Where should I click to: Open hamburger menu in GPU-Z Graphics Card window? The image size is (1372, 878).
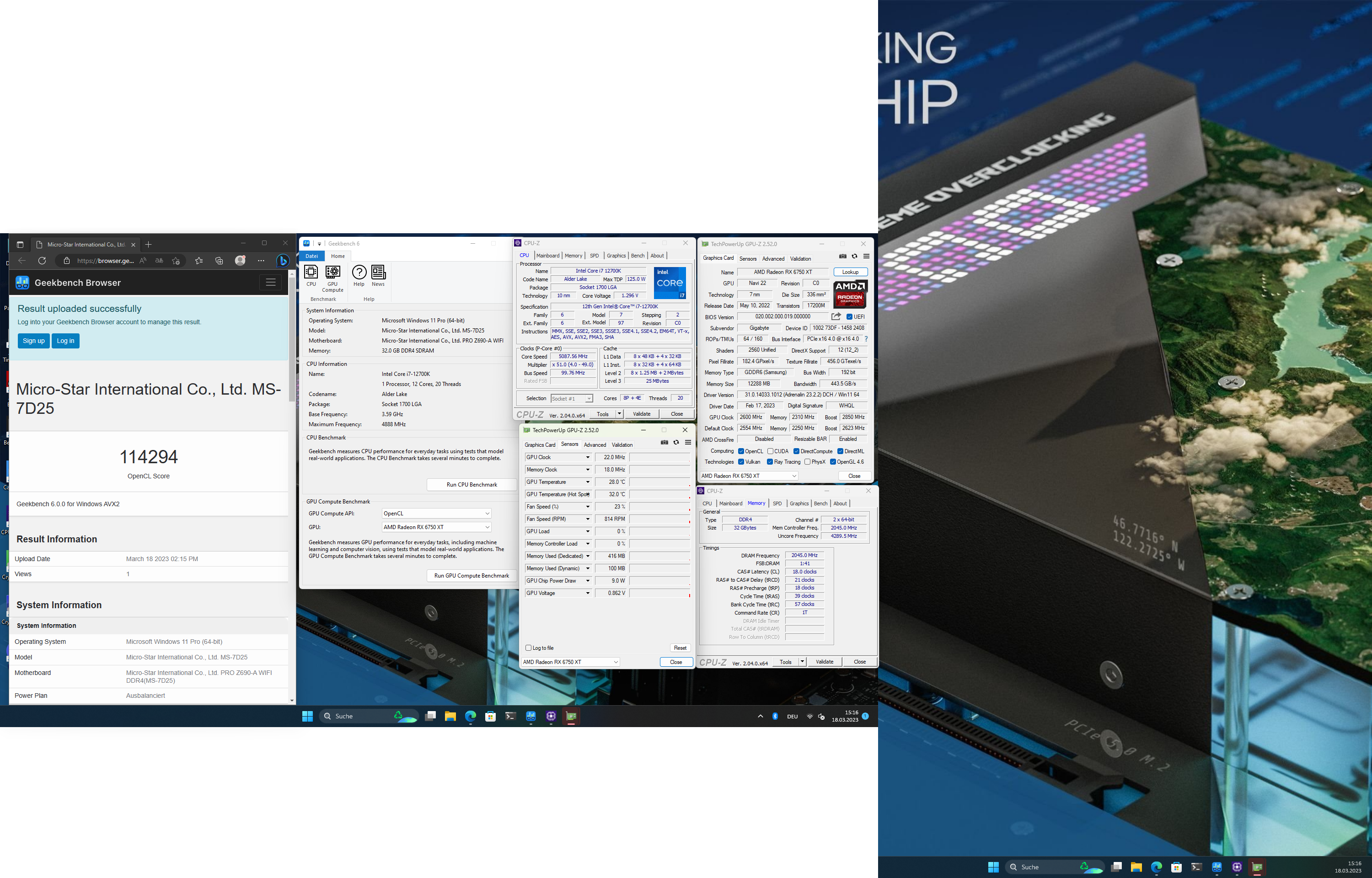click(x=866, y=257)
